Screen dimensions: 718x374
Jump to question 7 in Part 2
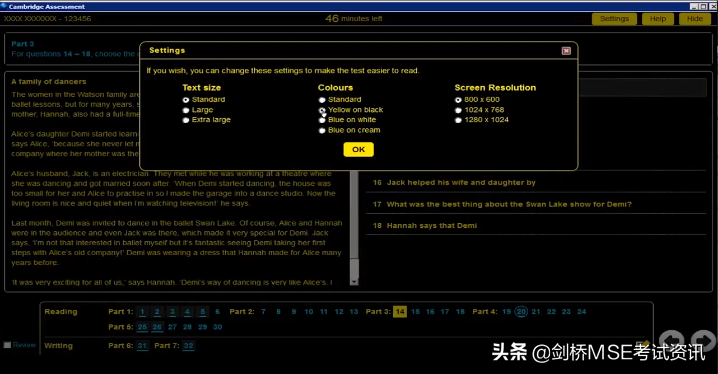pos(263,312)
